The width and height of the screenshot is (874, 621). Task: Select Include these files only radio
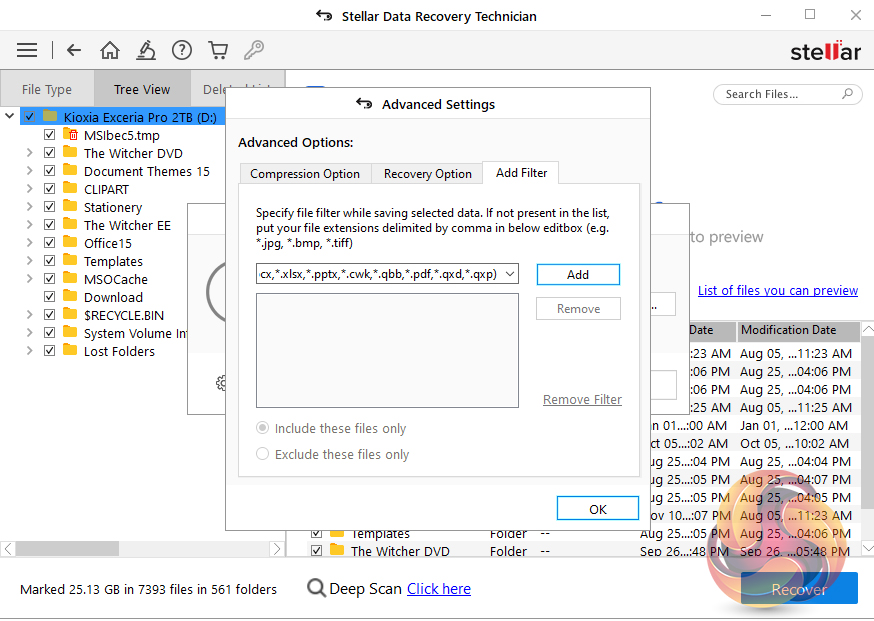pos(262,428)
